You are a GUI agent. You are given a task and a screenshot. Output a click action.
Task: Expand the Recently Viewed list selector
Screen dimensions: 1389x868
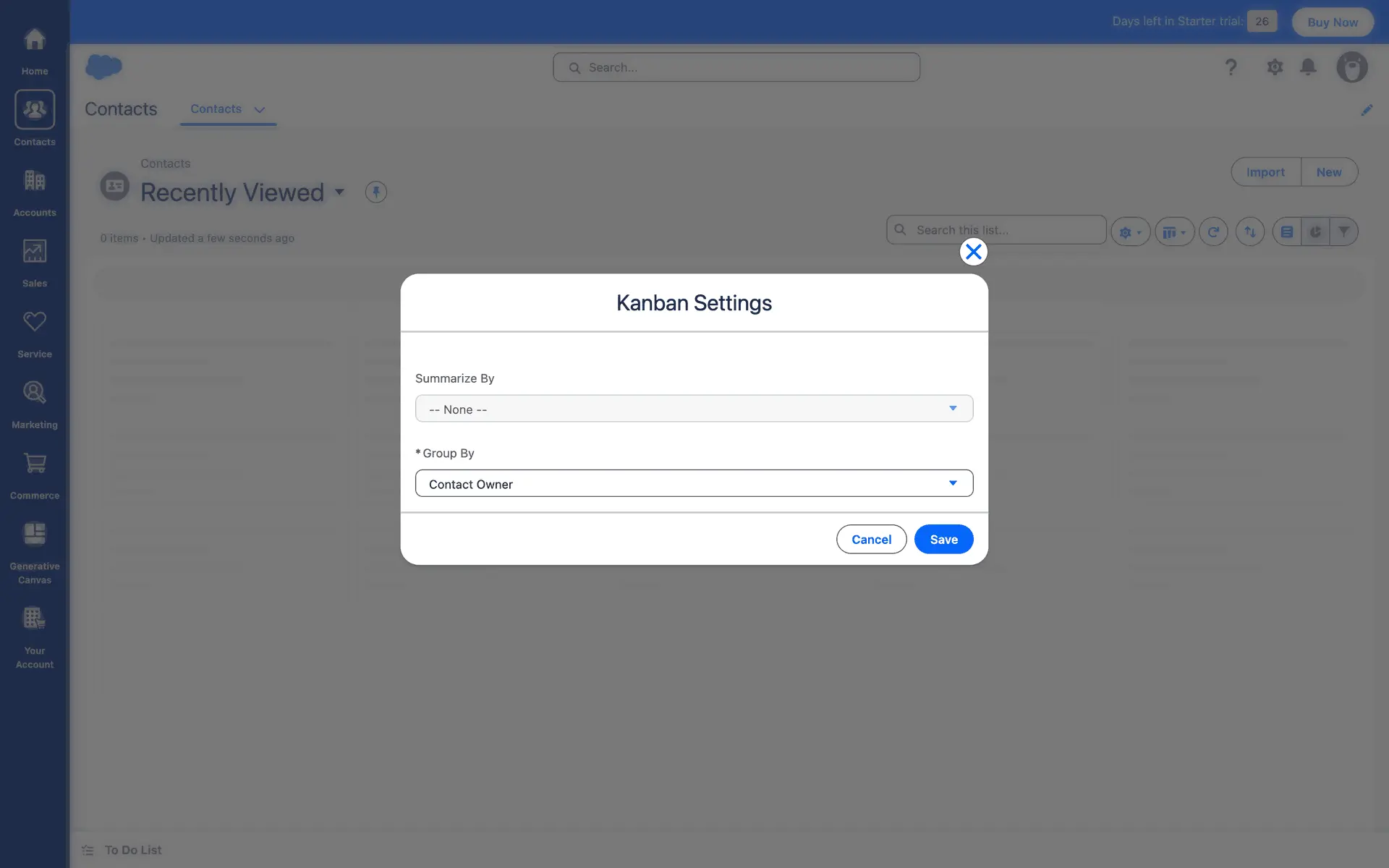tap(339, 192)
